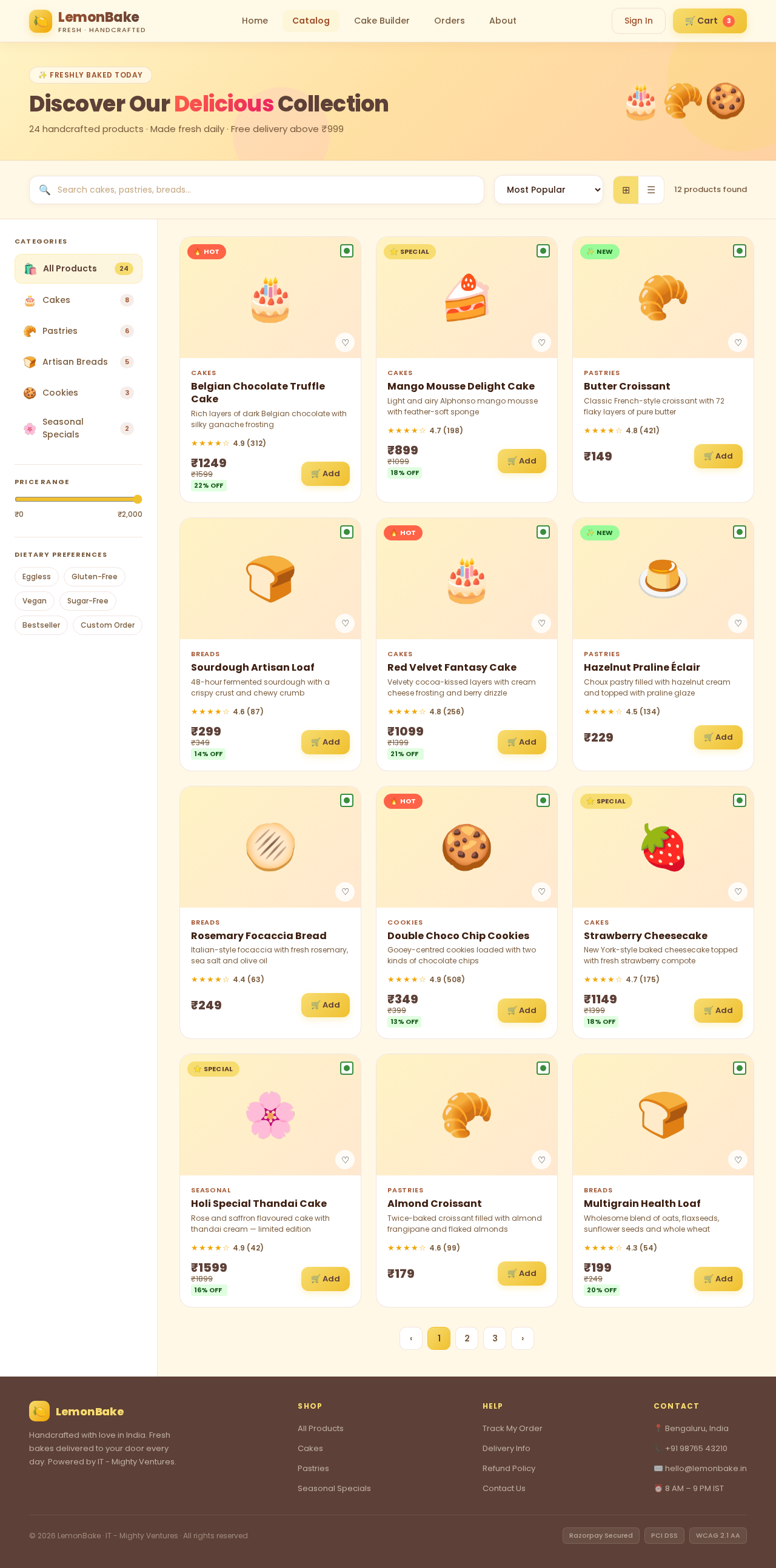776x1568 pixels.
Task: Open the Most Popular sort dropdown
Action: click(547, 189)
